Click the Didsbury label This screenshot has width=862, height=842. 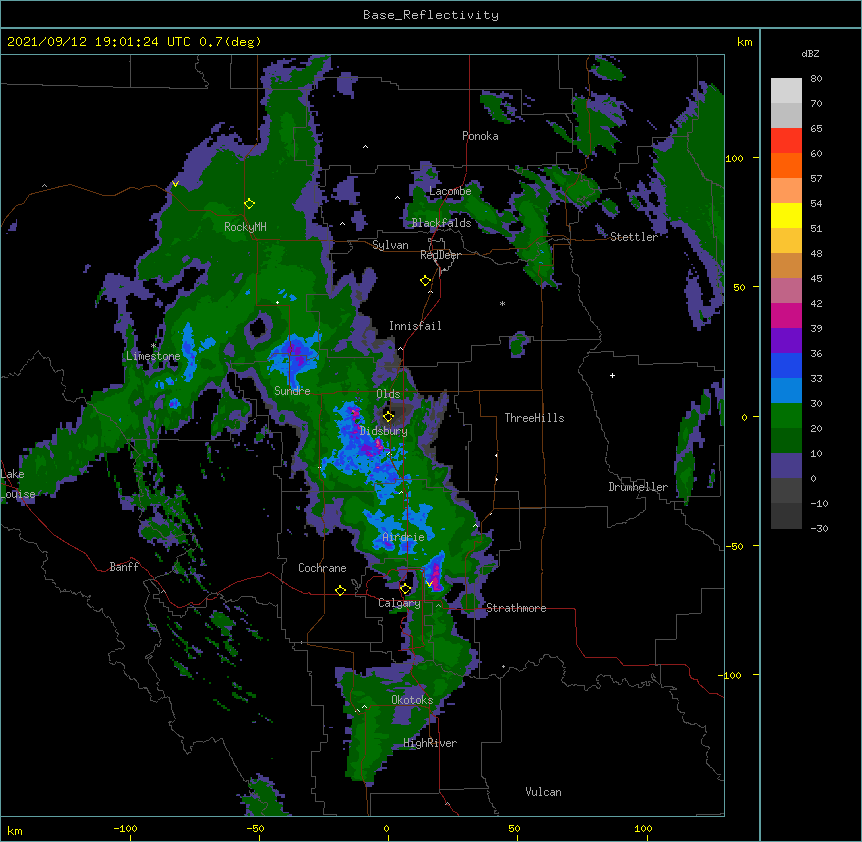tap(384, 431)
